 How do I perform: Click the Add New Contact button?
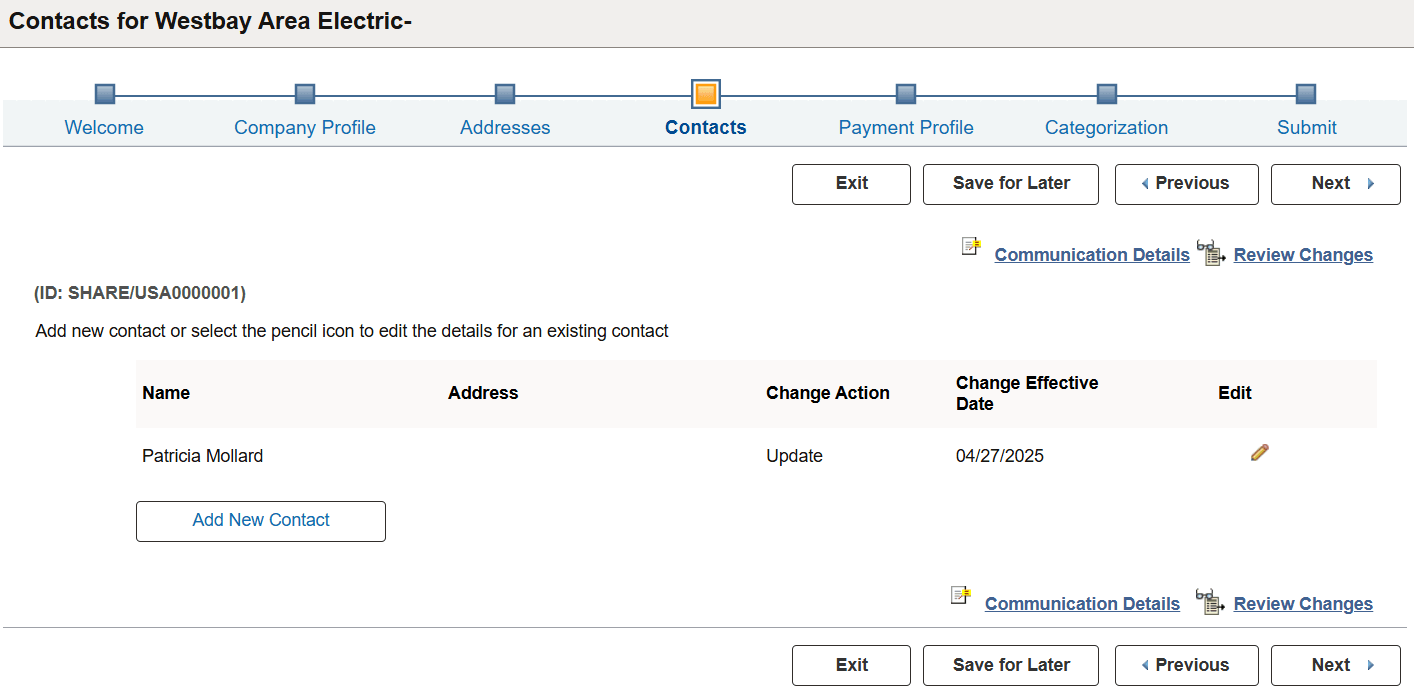260,521
